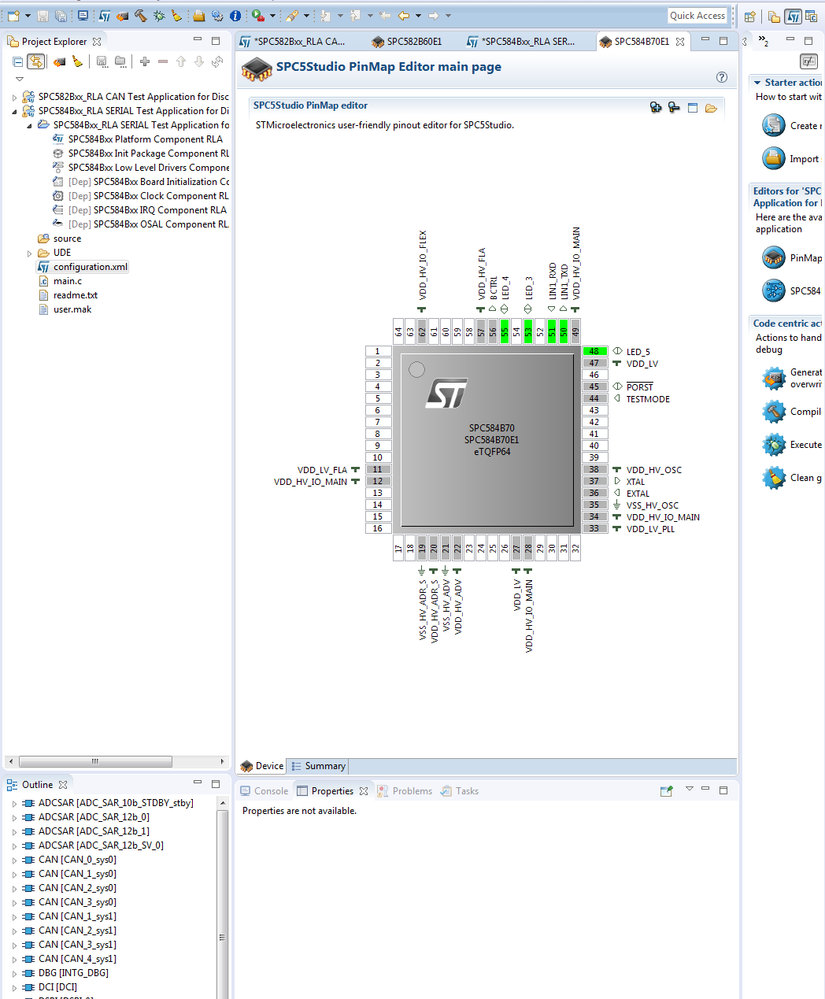
Task: Click the Quick Access field
Action: tap(697, 15)
